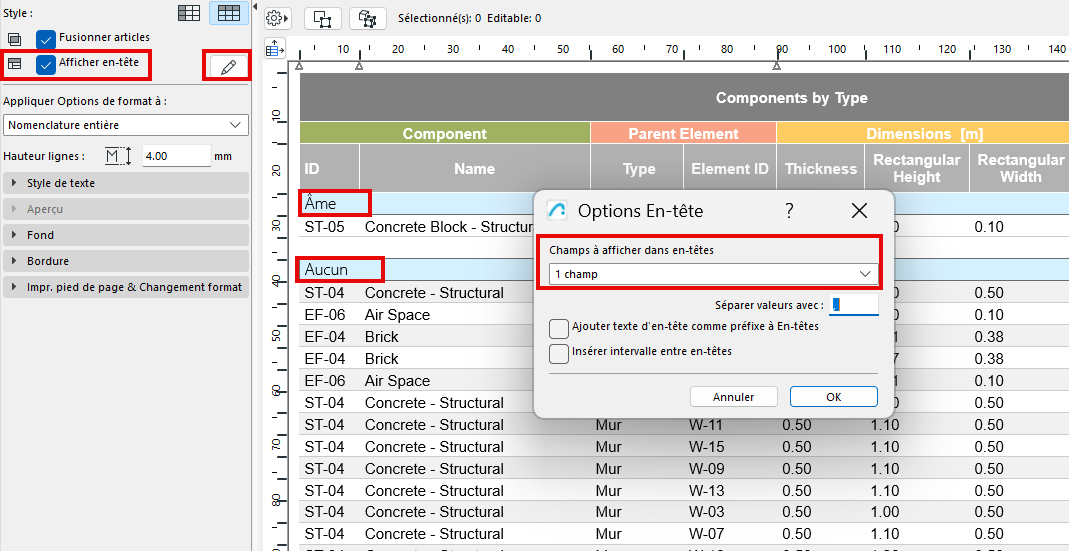Uncheck Fusionner articles checkbox
Screen dimensions: 1069x551
pyautogui.click(x=46, y=39)
